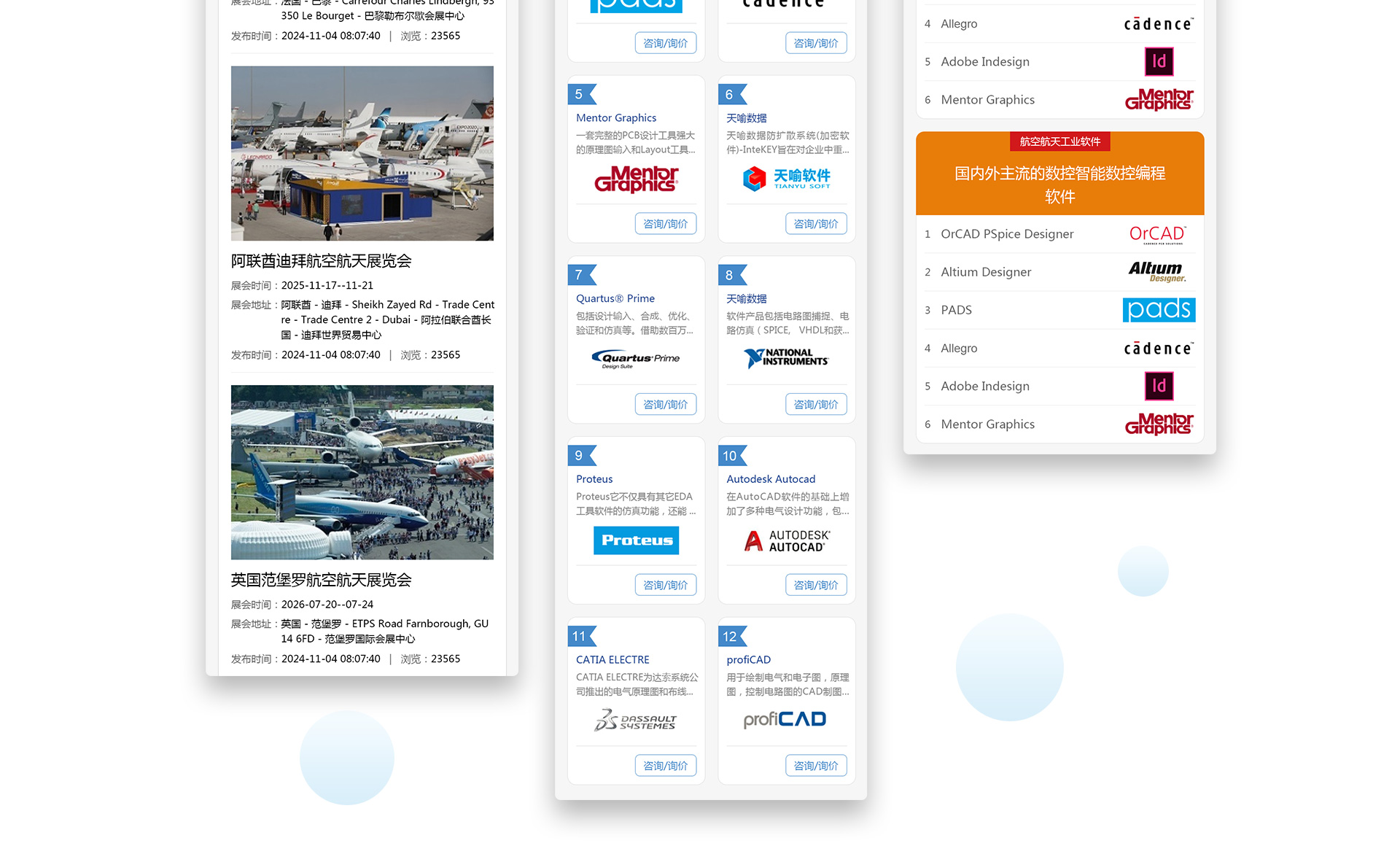Click the National Instruments logo
1400x846 pixels.
[x=786, y=357]
